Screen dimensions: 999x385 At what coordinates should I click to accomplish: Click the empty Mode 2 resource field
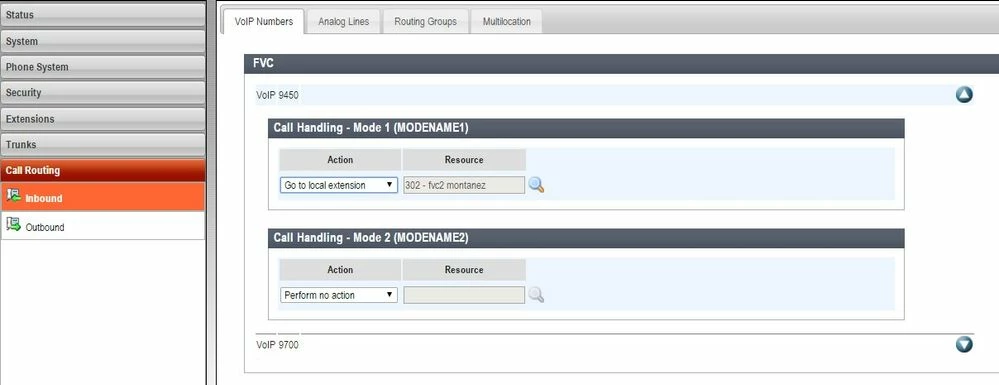(464, 295)
